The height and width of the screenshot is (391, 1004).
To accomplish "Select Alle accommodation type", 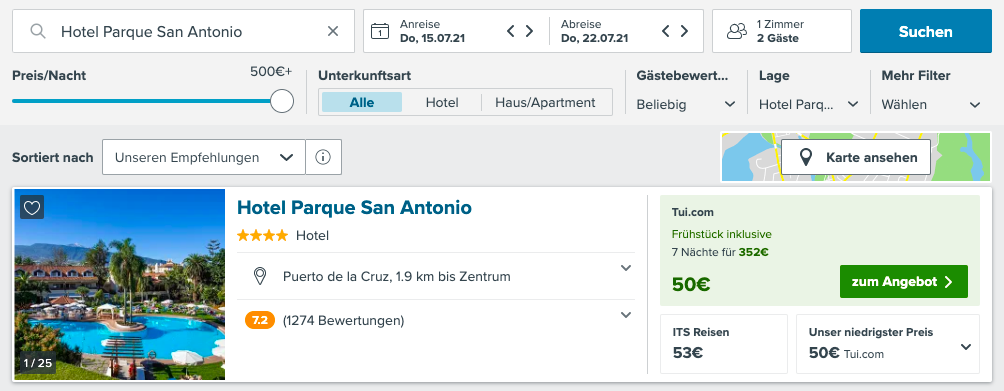I will pyautogui.click(x=362, y=102).
